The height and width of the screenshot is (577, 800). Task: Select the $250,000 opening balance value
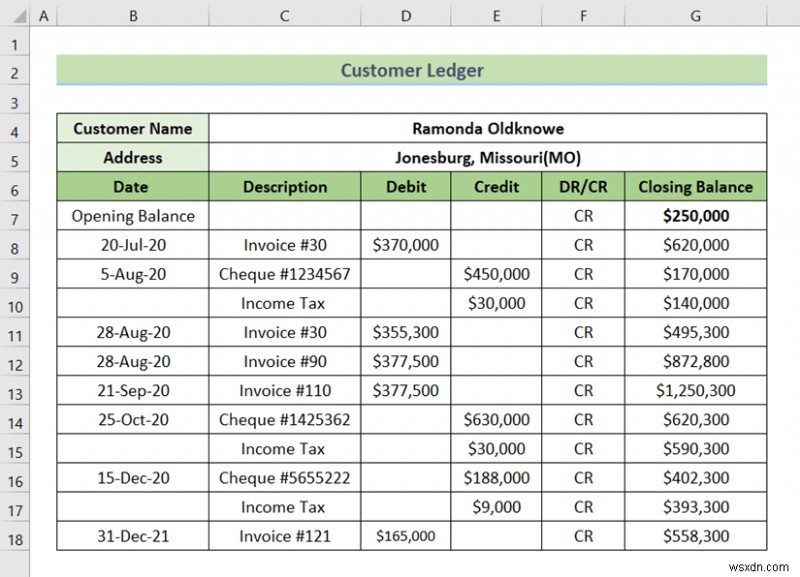(694, 216)
